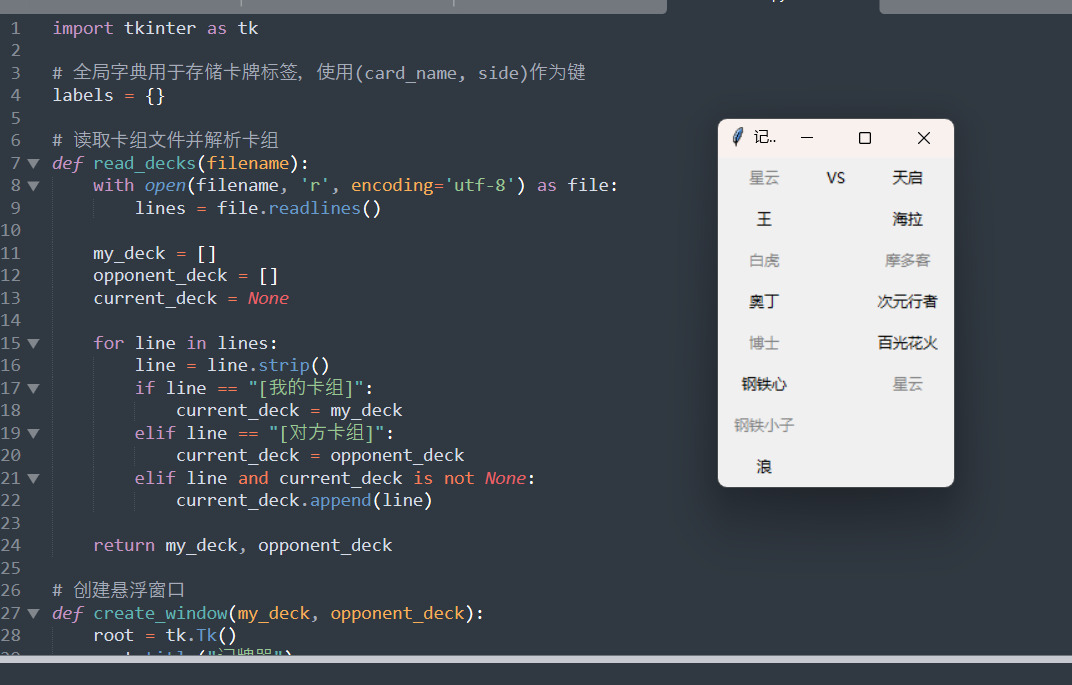Toggle the 王 card label
Screen dimensions: 1072x685
pyautogui.click(x=764, y=219)
